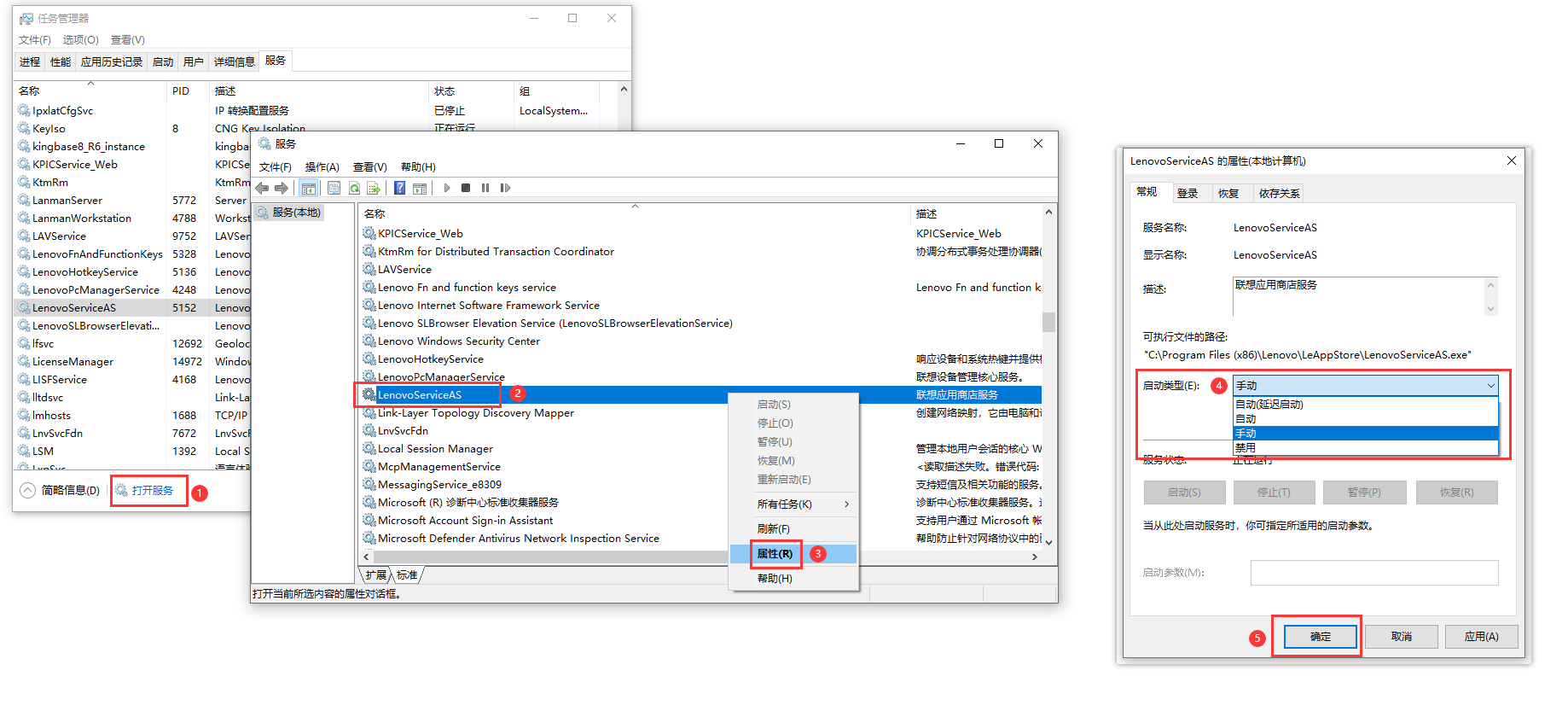
Task: Click the gear icon beside MessagingService_e8309
Action: pyautogui.click(x=369, y=484)
